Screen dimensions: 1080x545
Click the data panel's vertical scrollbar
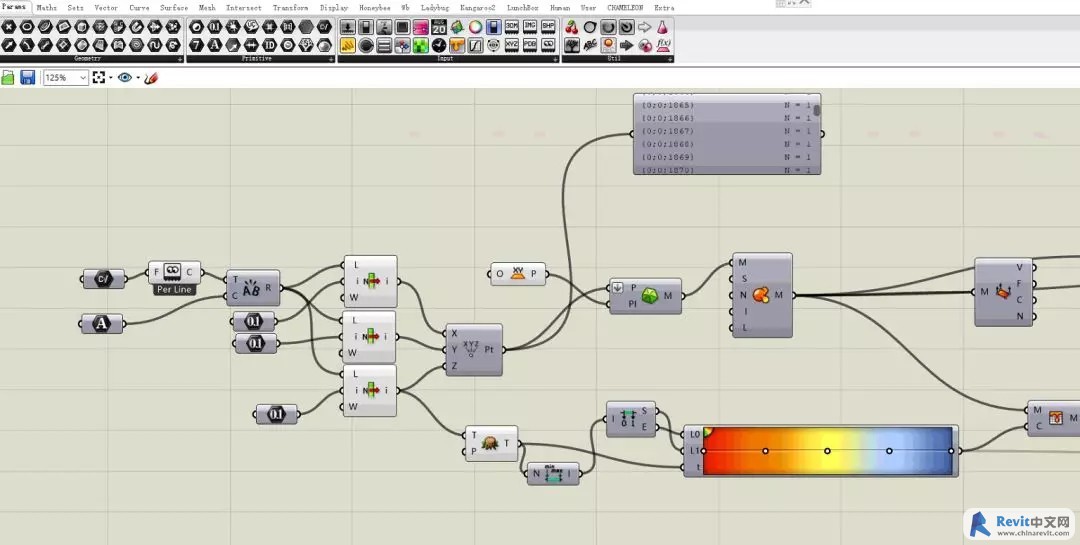click(x=817, y=112)
